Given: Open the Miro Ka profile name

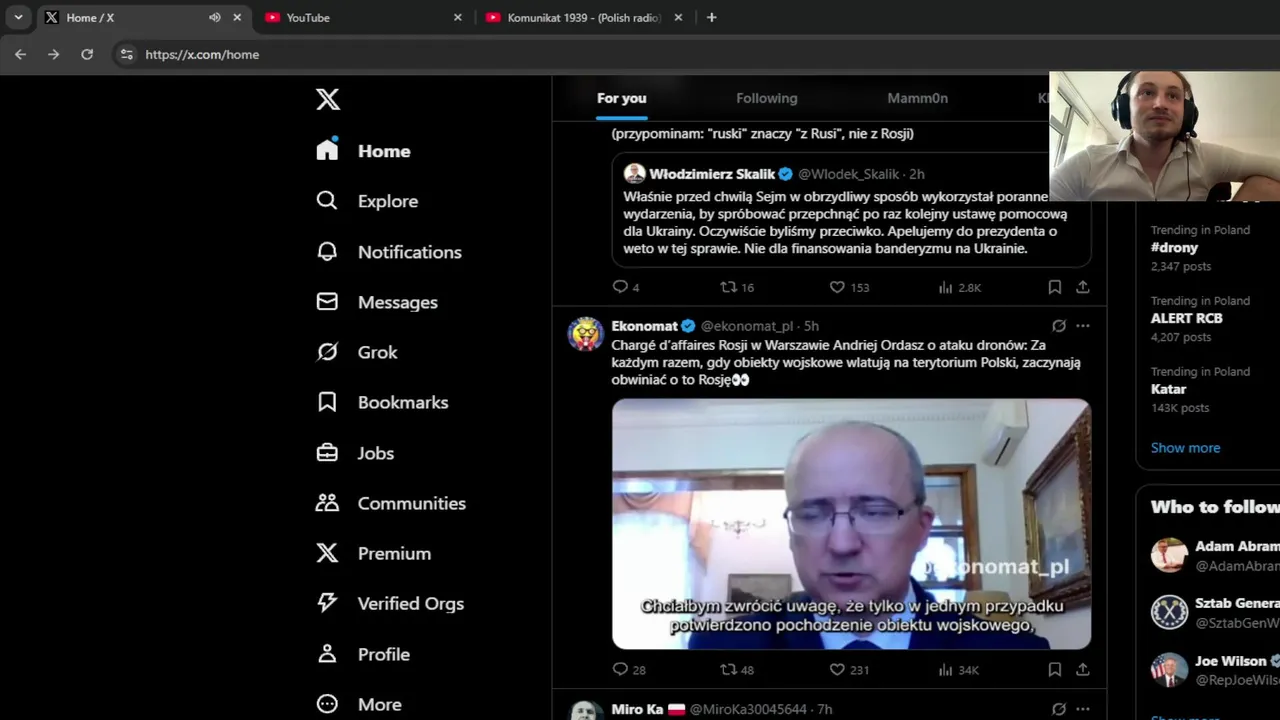Looking at the screenshot, I should 638,709.
